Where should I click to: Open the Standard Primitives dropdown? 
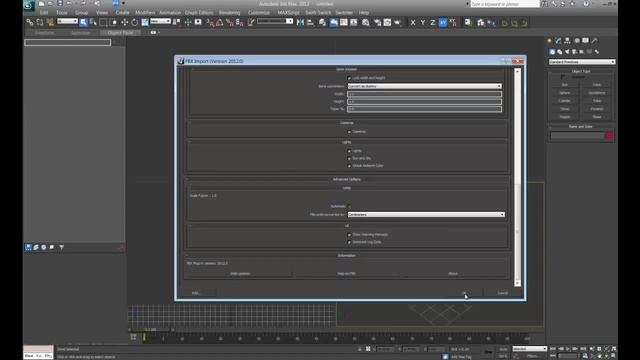(x=582, y=62)
